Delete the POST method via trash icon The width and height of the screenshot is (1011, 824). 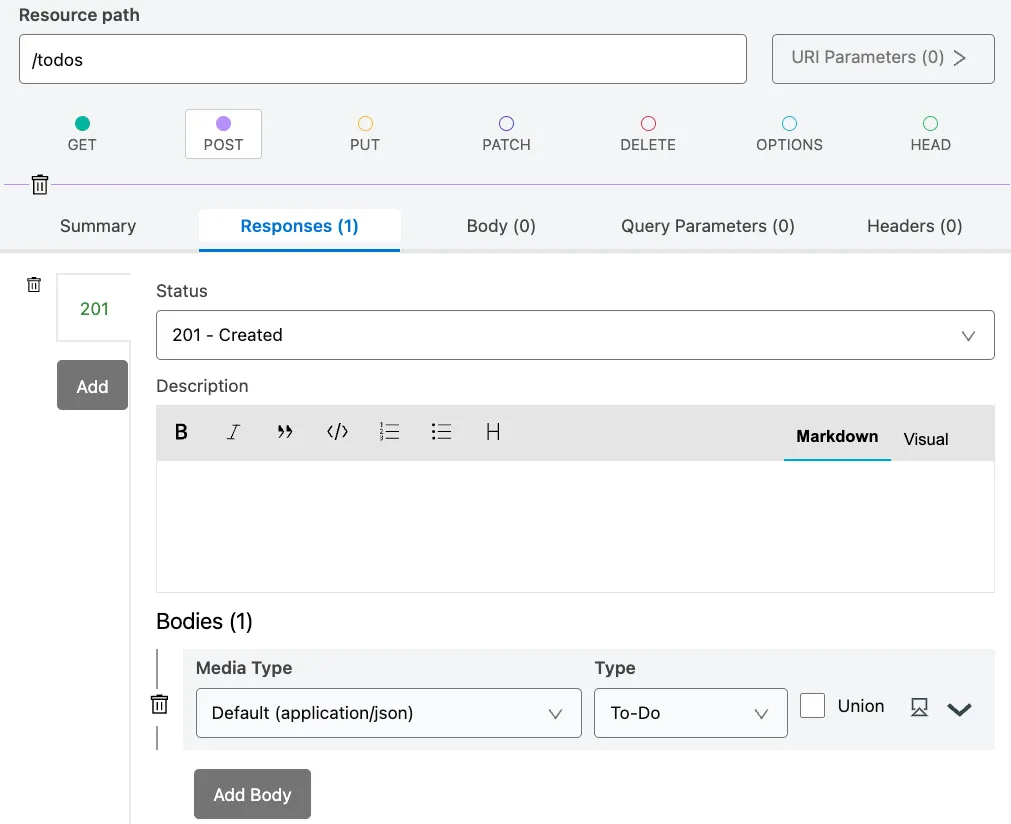pyautogui.click(x=40, y=184)
